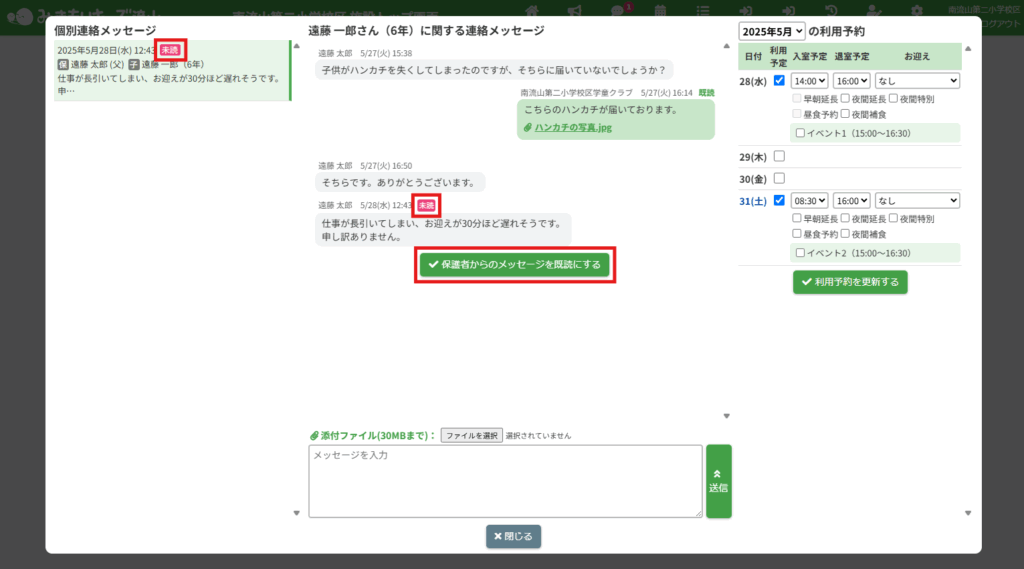Expand the お迎え dropdown for 31(土)

point(917,200)
